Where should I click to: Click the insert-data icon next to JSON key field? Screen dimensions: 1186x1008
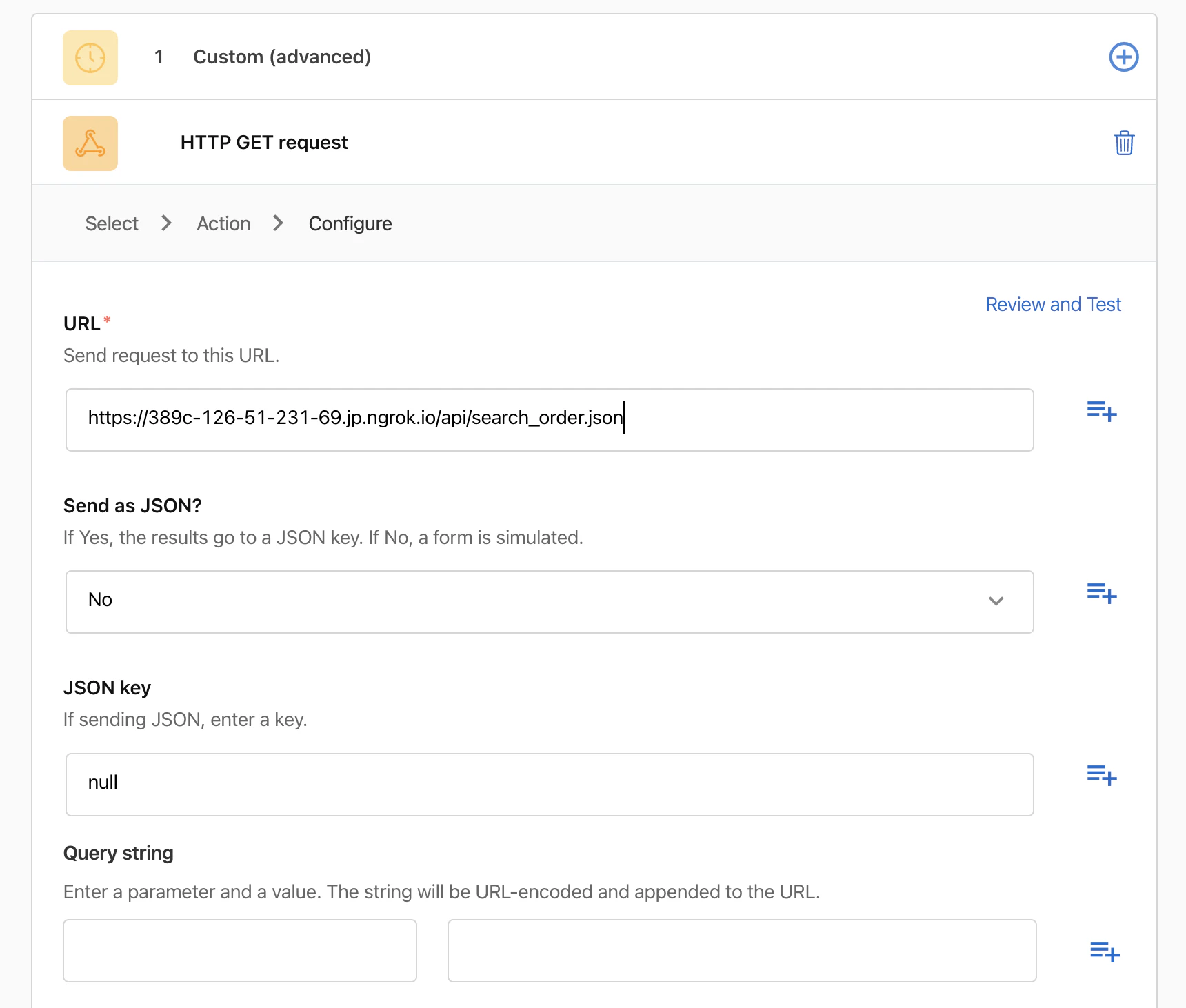point(1101,775)
